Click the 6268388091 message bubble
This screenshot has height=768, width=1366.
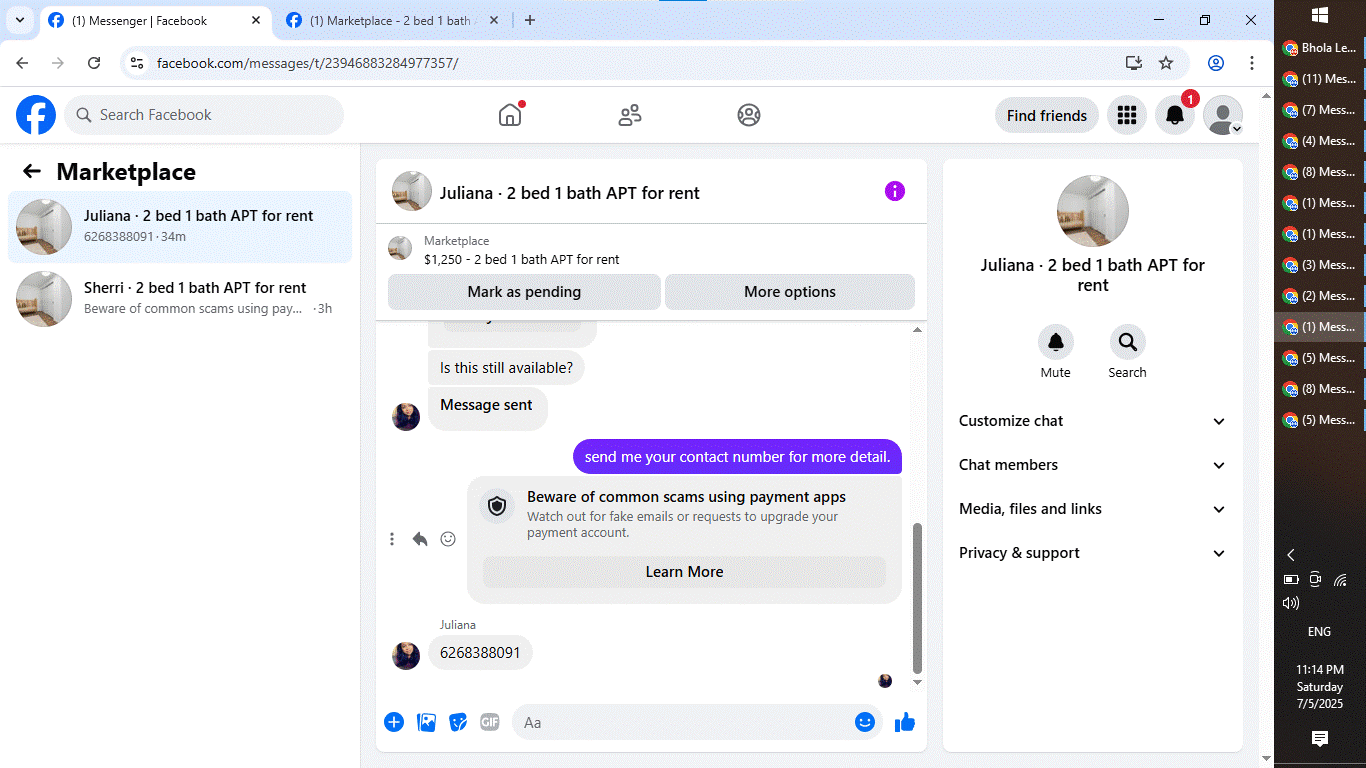481,653
